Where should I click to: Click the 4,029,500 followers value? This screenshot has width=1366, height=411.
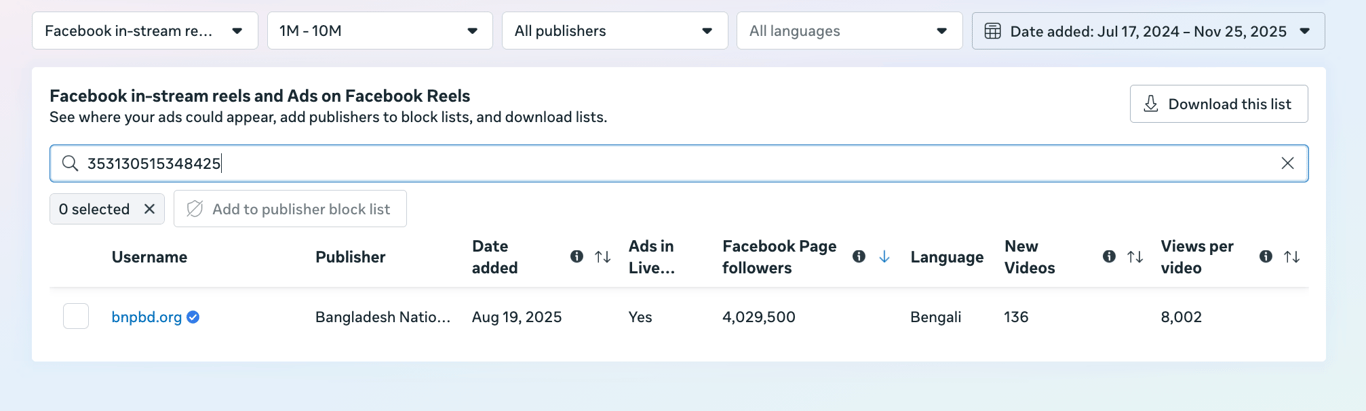point(759,317)
